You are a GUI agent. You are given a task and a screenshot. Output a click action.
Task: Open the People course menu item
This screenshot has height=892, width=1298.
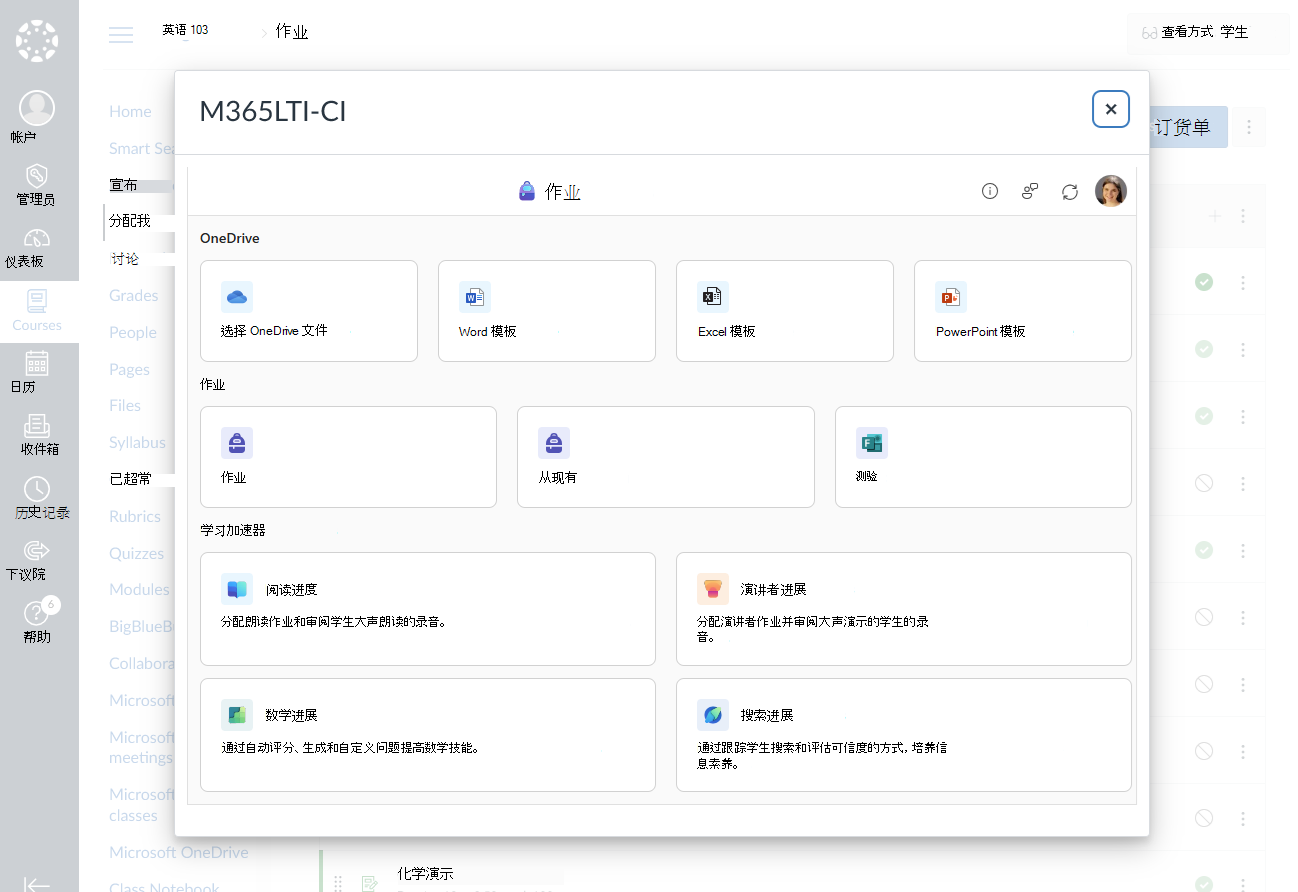[133, 332]
